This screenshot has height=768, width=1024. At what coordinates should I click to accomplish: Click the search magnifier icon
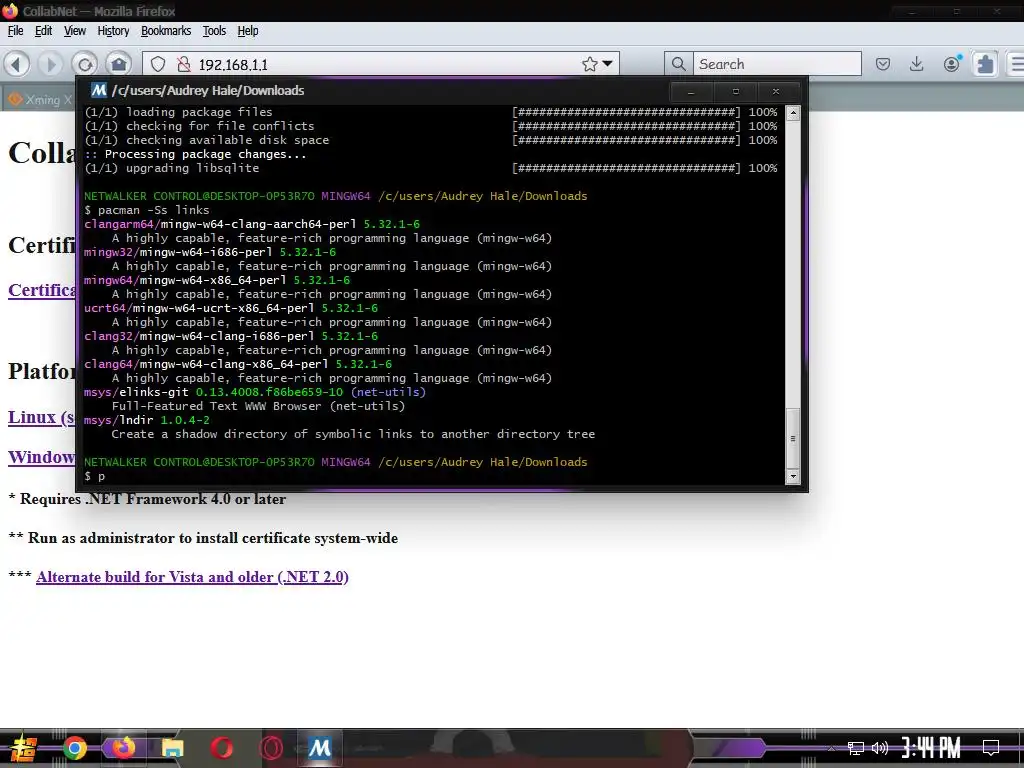(679, 64)
